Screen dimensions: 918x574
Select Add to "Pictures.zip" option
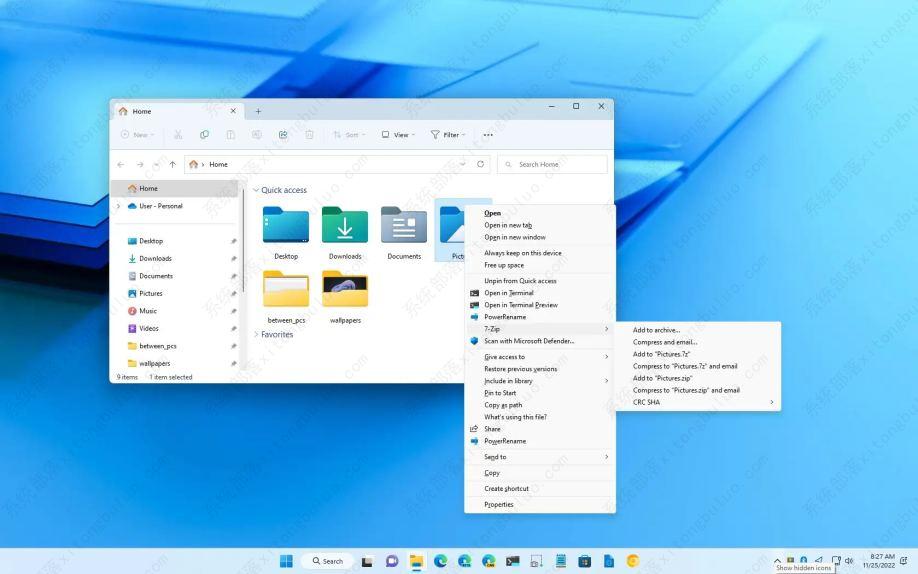(662, 378)
